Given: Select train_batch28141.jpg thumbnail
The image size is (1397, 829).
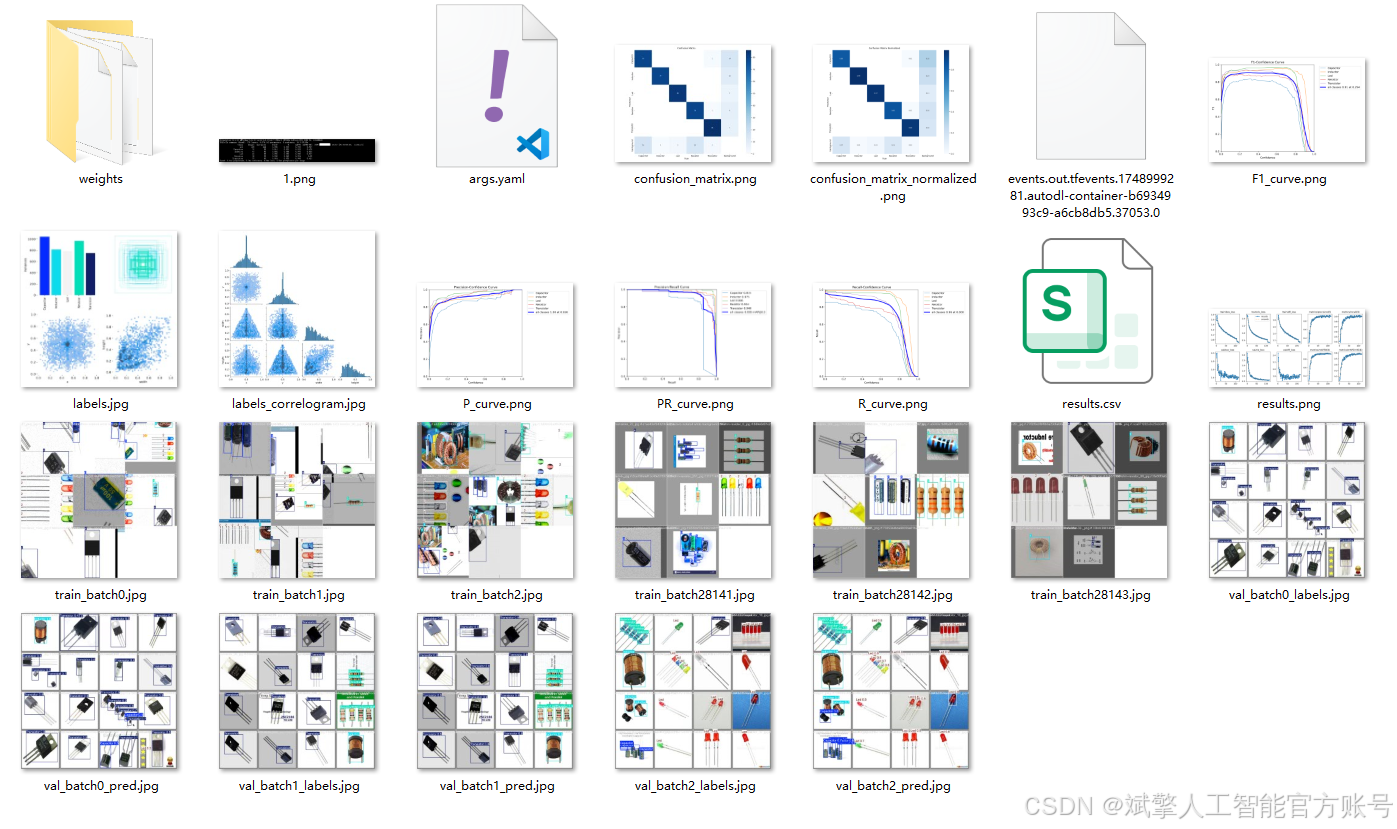Looking at the screenshot, I should click(x=694, y=500).
